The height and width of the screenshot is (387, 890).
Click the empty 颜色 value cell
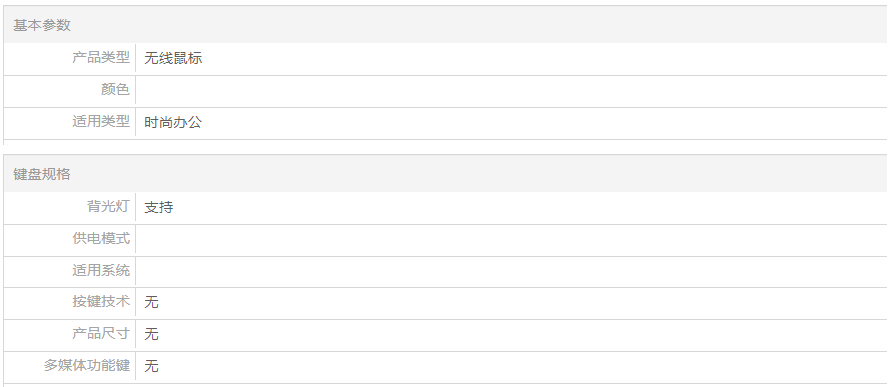pyautogui.click(x=511, y=91)
